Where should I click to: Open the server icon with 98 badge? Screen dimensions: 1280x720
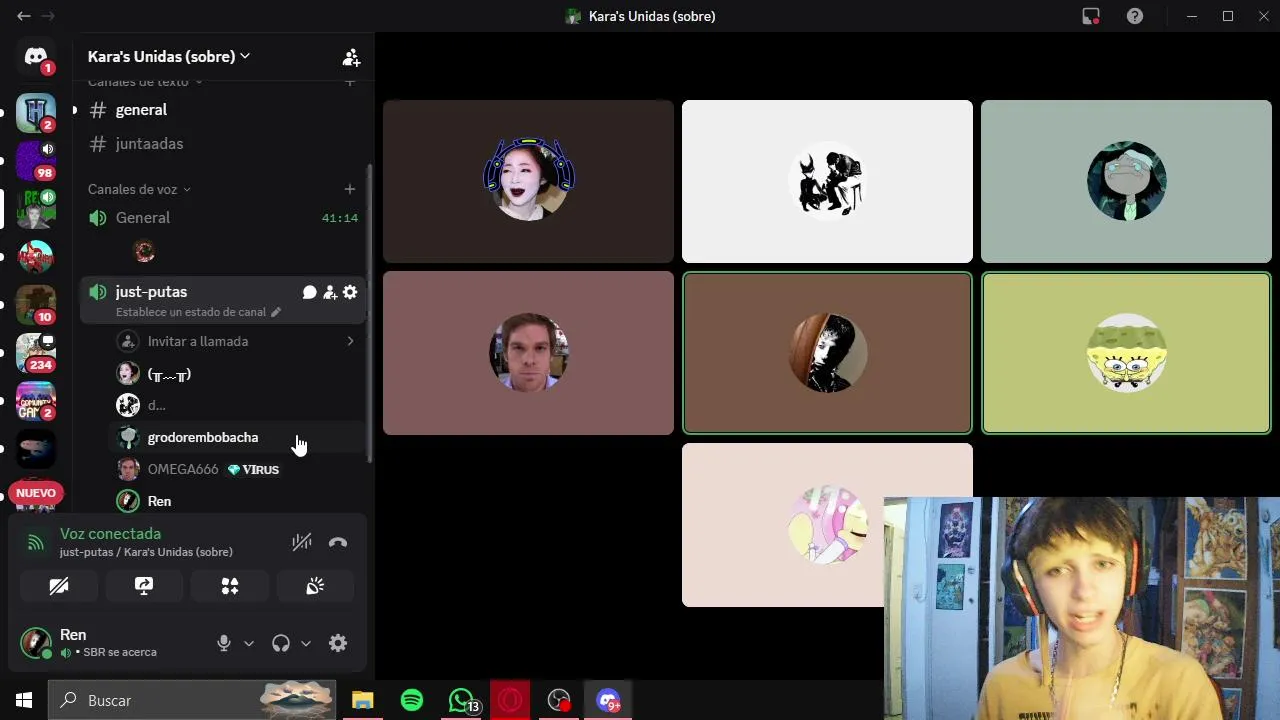[36, 160]
